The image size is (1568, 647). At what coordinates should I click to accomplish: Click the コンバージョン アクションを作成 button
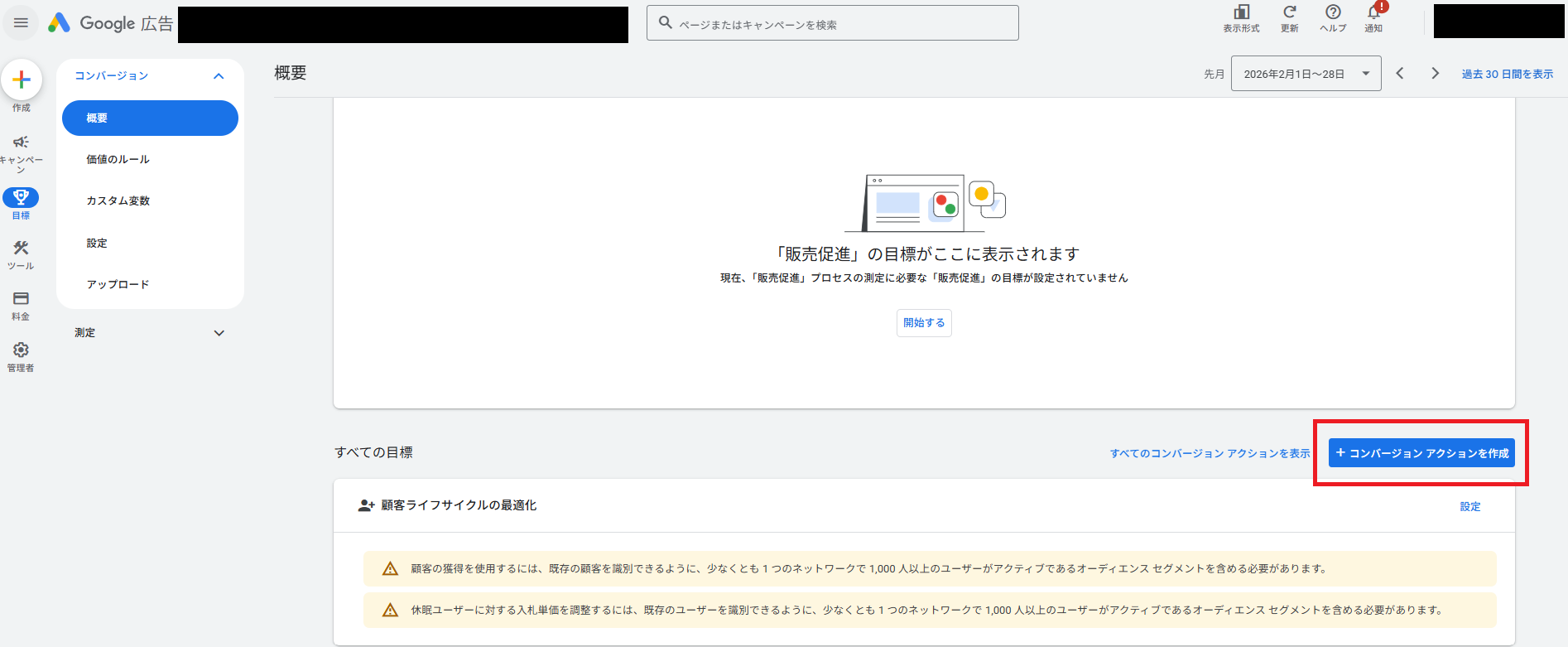(x=1421, y=453)
